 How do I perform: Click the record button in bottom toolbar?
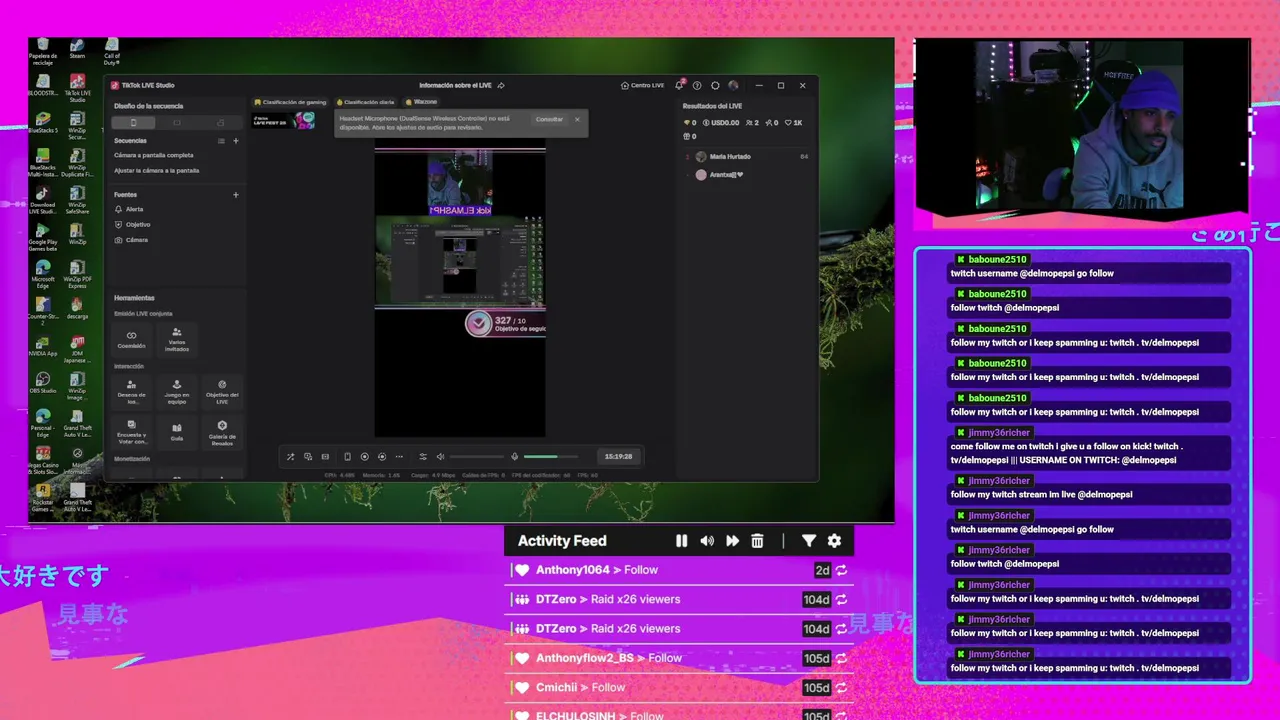pos(364,457)
